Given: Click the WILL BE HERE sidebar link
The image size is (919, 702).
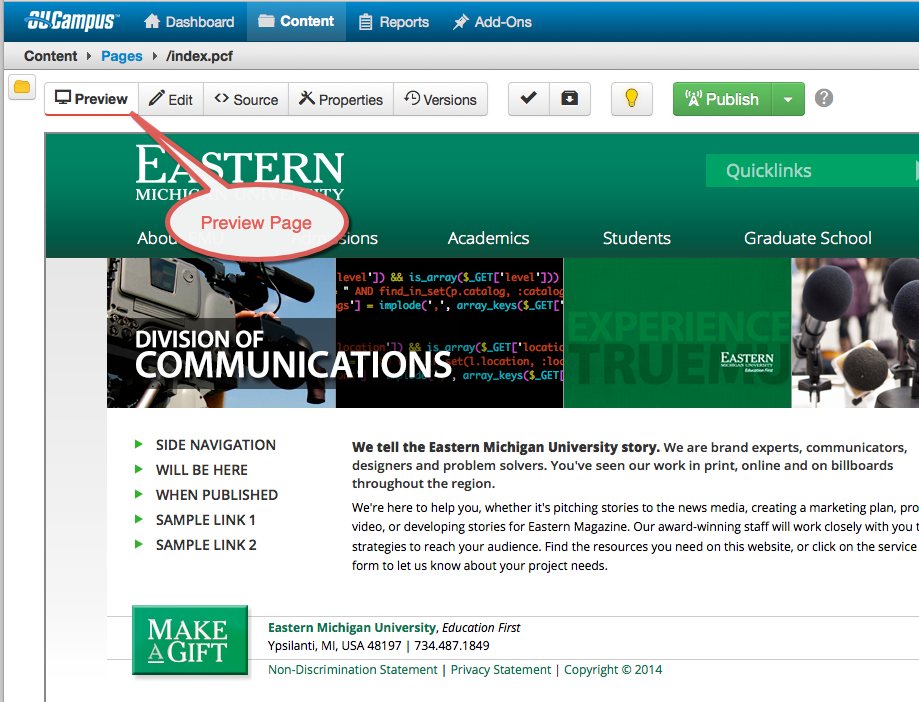Looking at the screenshot, I should point(202,470).
